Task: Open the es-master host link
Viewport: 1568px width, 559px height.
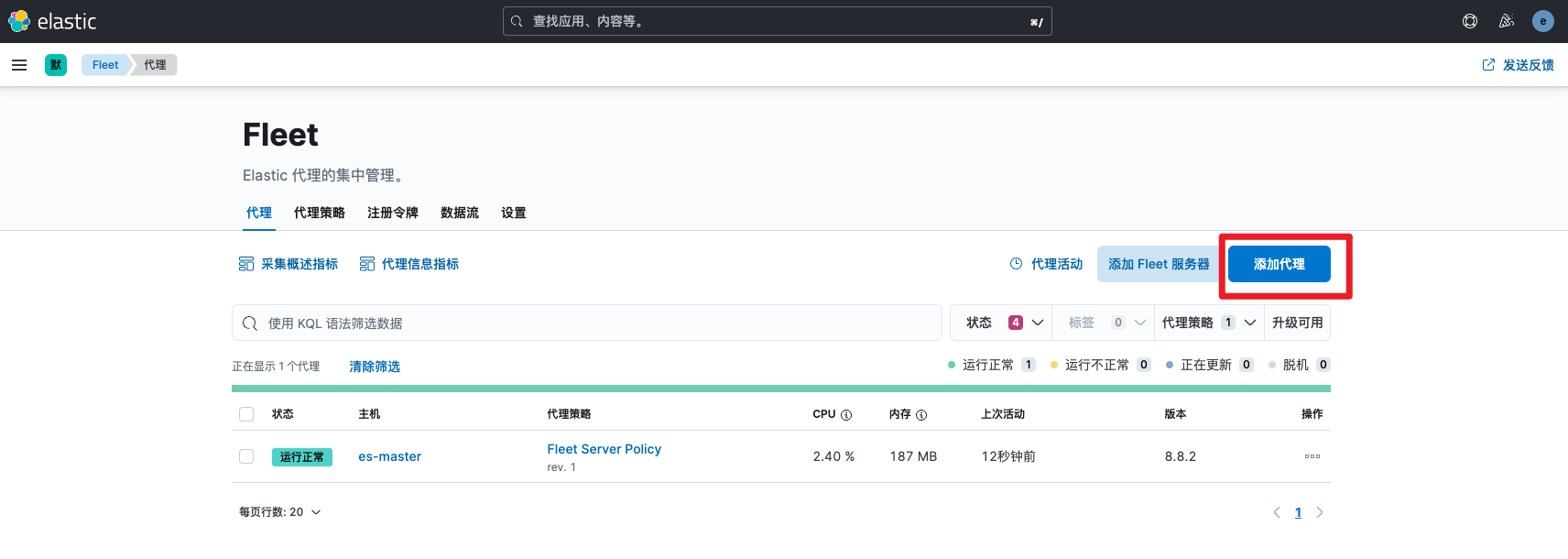Action: click(390, 456)
